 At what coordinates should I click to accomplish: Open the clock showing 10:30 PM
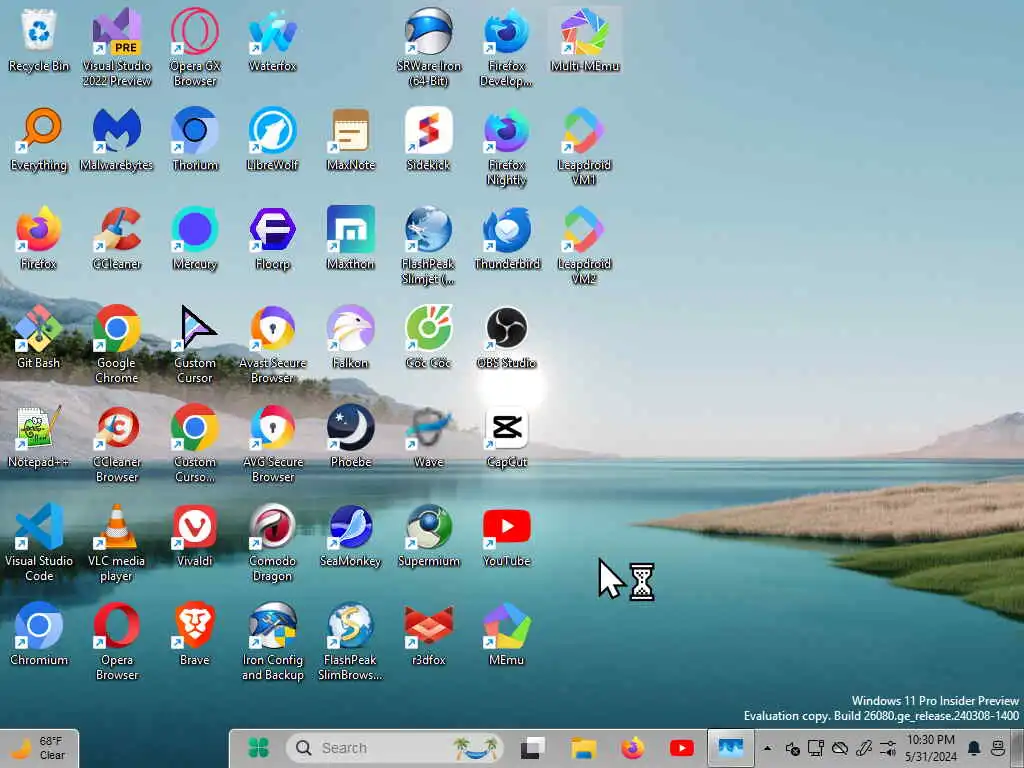(x=931, y=748)
